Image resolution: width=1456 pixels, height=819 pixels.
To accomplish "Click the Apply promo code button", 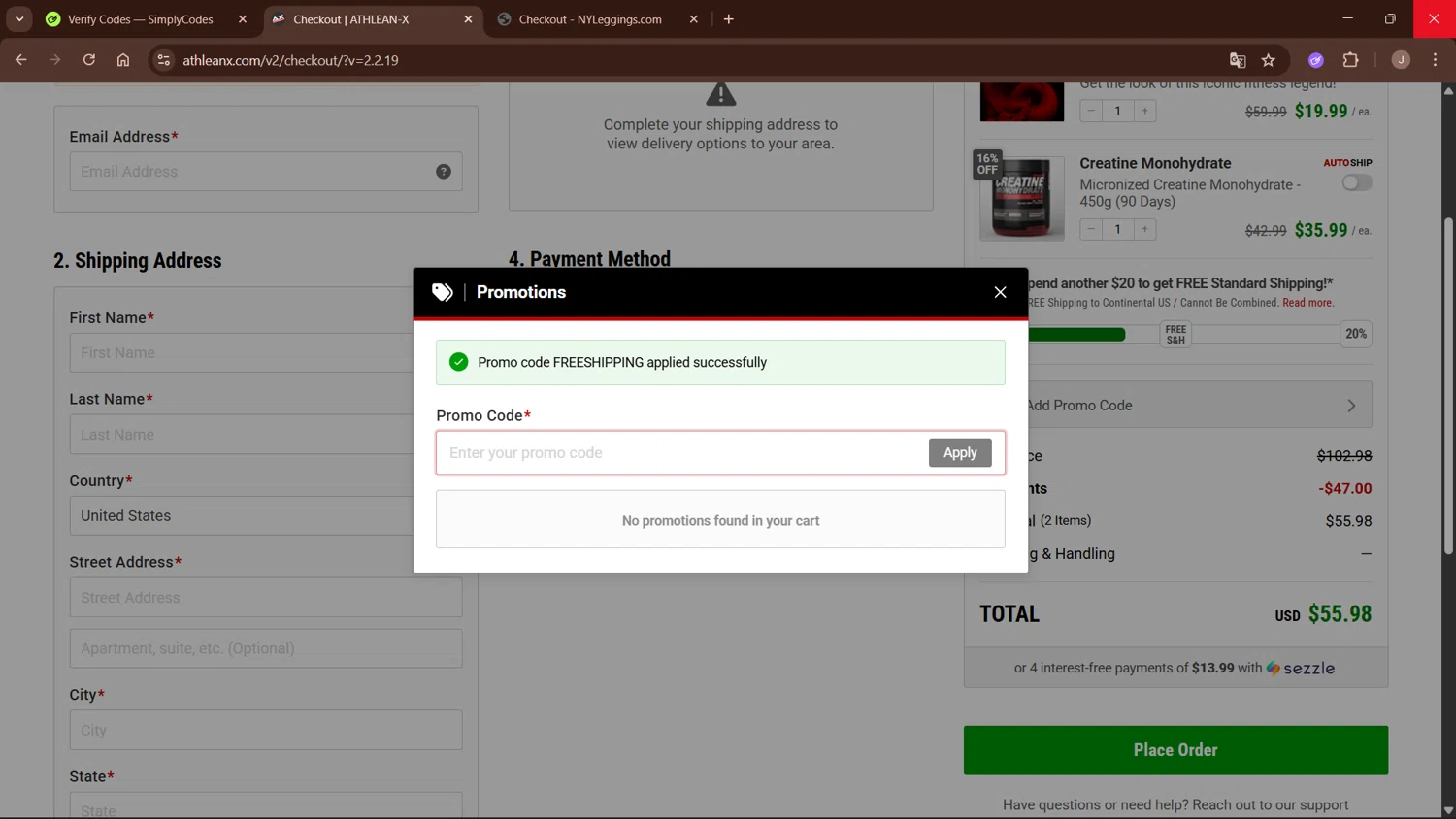I will (960, 452).
